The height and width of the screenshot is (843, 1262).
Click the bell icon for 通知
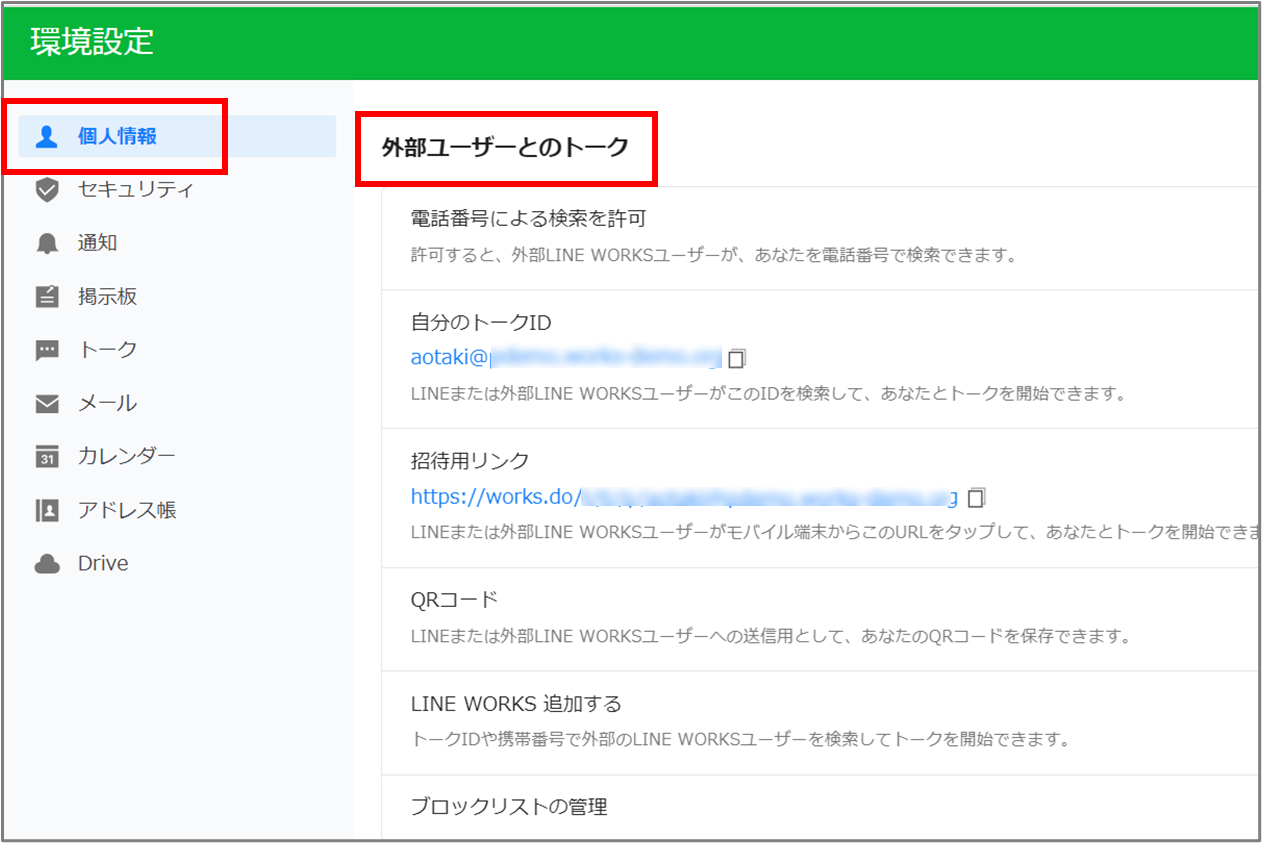pos(47,243)
